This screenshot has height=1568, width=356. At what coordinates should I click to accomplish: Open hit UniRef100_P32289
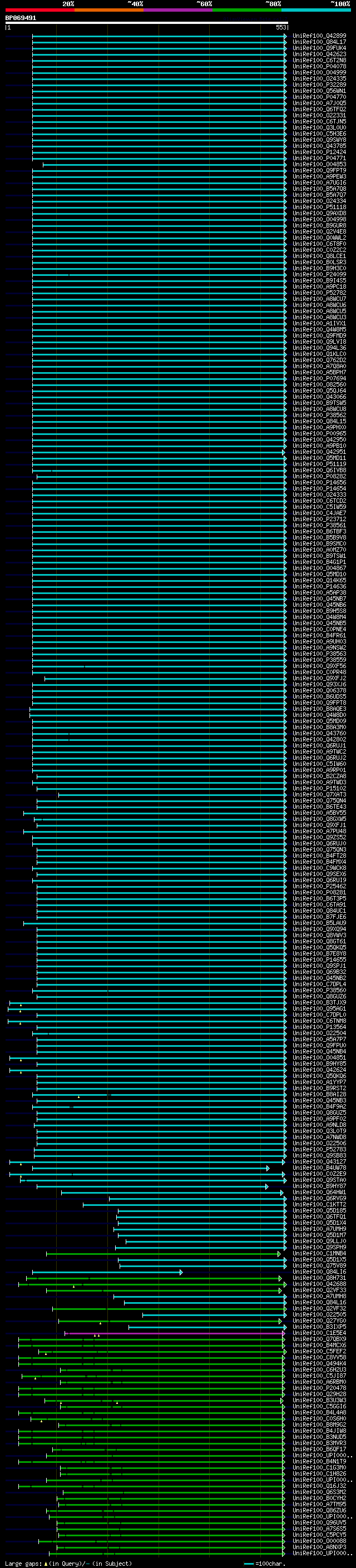click(x=319, y=85)
